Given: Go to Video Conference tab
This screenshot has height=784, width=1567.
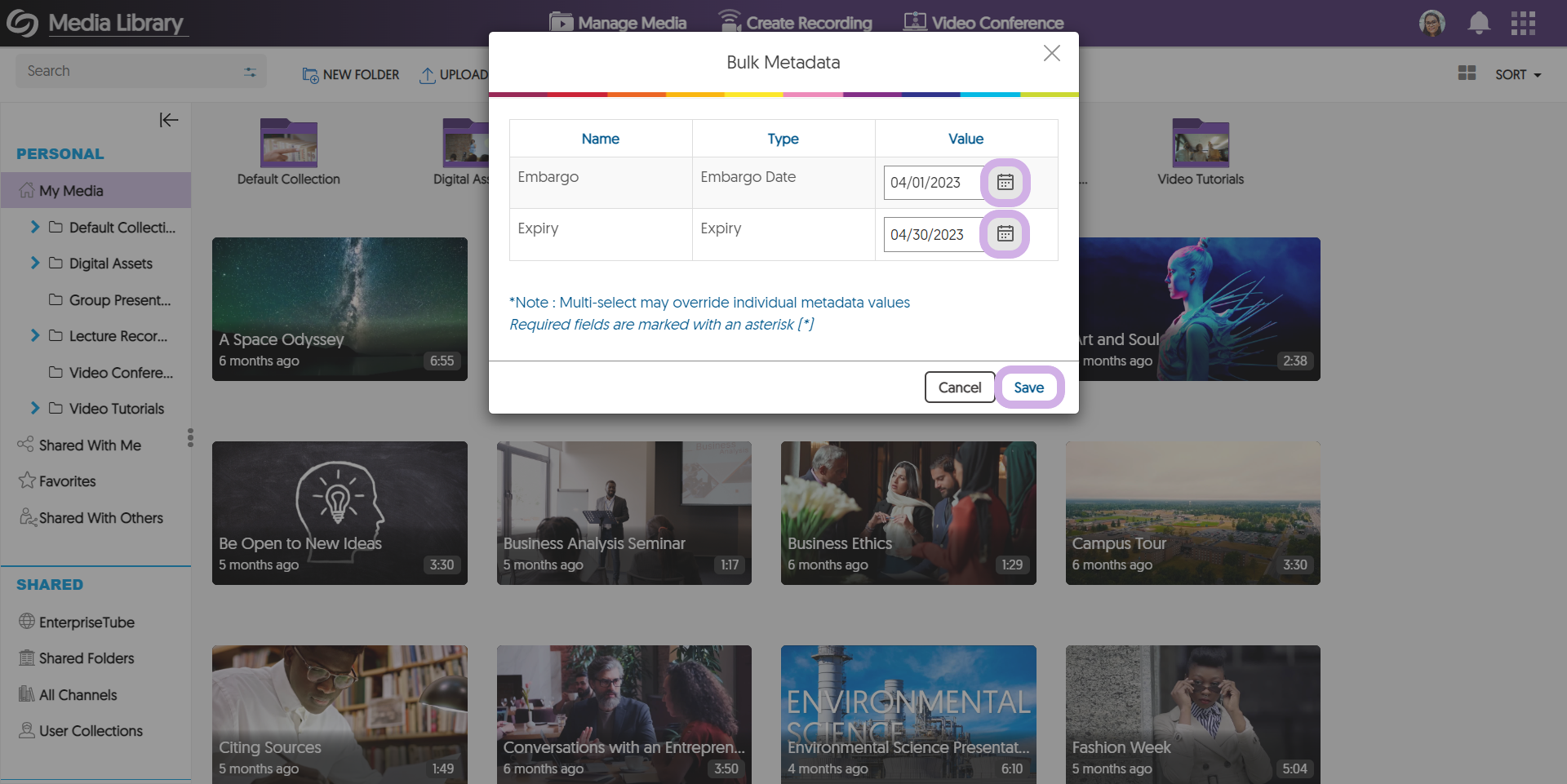Looking at the screenshot, I should 983,23.
